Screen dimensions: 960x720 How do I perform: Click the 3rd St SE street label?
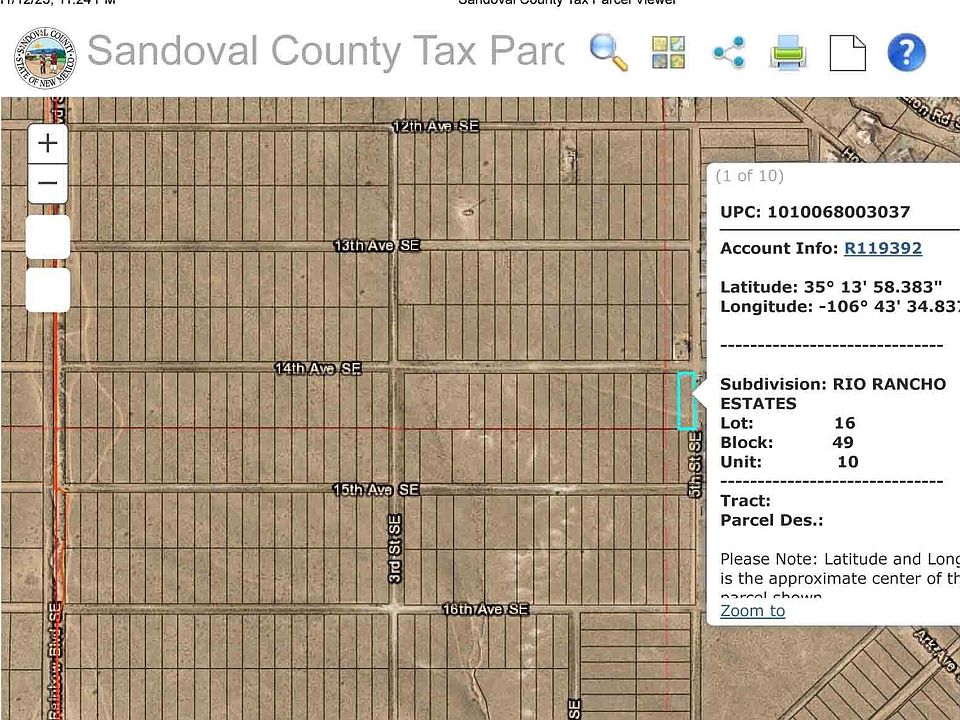[x=395, y=549]
